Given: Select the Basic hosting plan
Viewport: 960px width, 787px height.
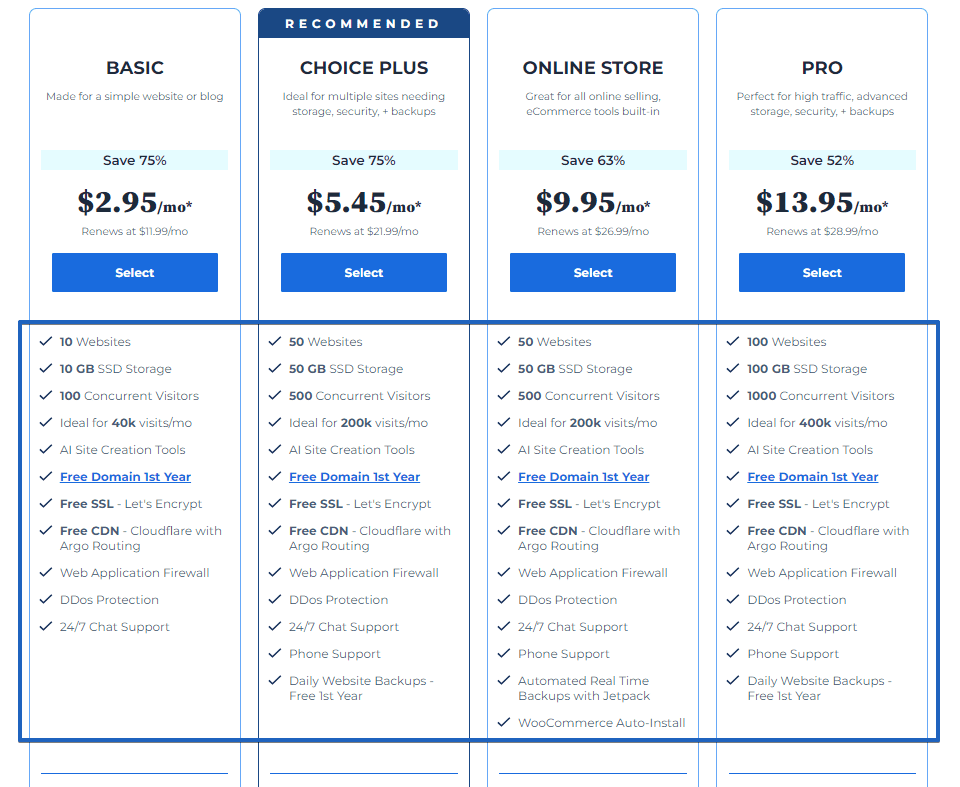Looking at the screenshot, I should click(x=135, y=273).
